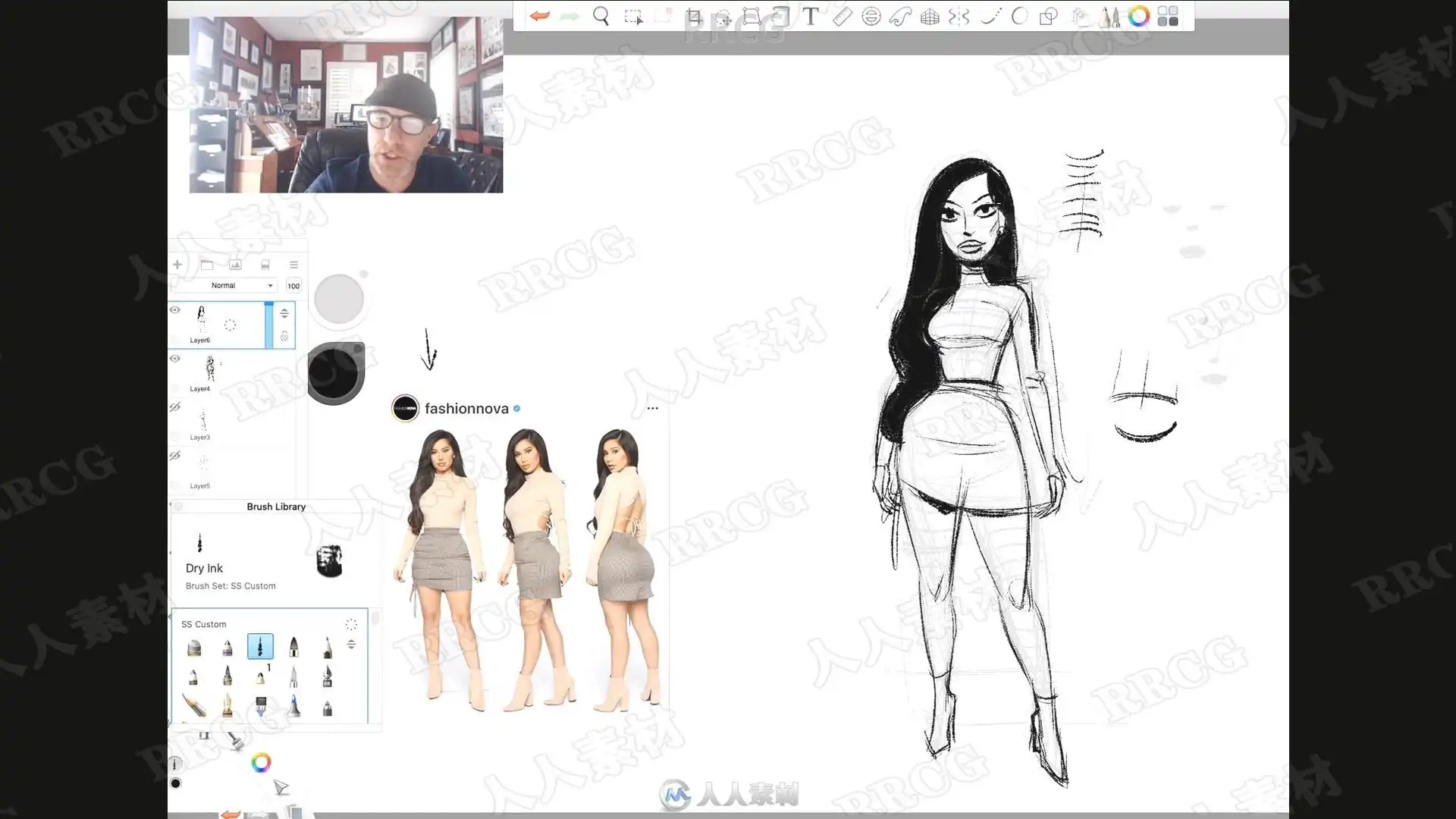The image size is (1456, 819).
Task: Expand SS Custom brush set arrows
Action: [351, 644]
